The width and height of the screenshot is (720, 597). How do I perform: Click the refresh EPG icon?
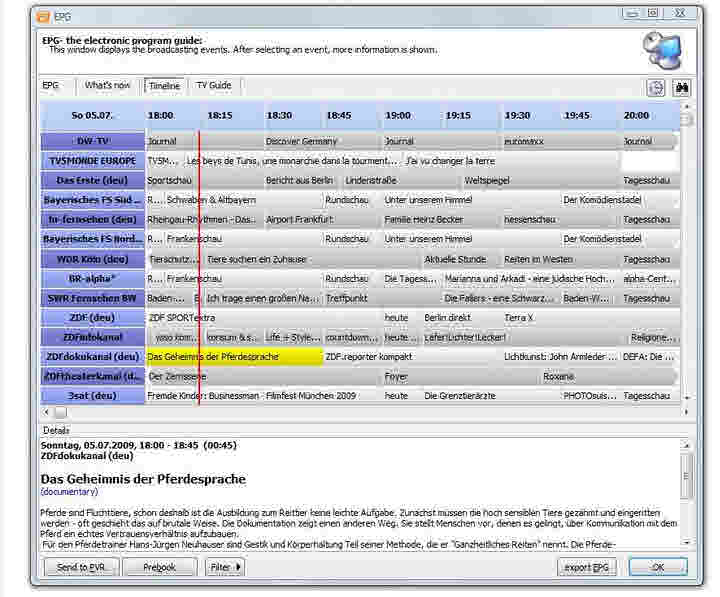click(656, 88)
